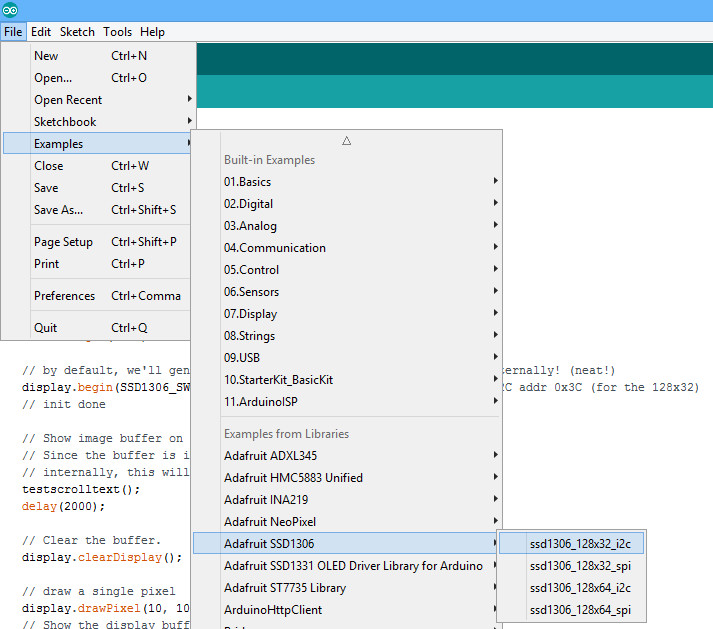Expand the Sketchbook submenu
This screenshot has height=629, width=713.
[x=97, y=122]
